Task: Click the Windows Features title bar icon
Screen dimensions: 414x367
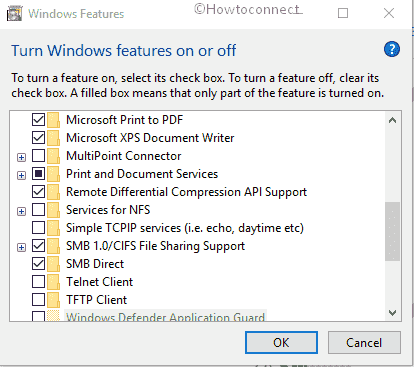Action: pyautogui.click(x=14, y=14)
